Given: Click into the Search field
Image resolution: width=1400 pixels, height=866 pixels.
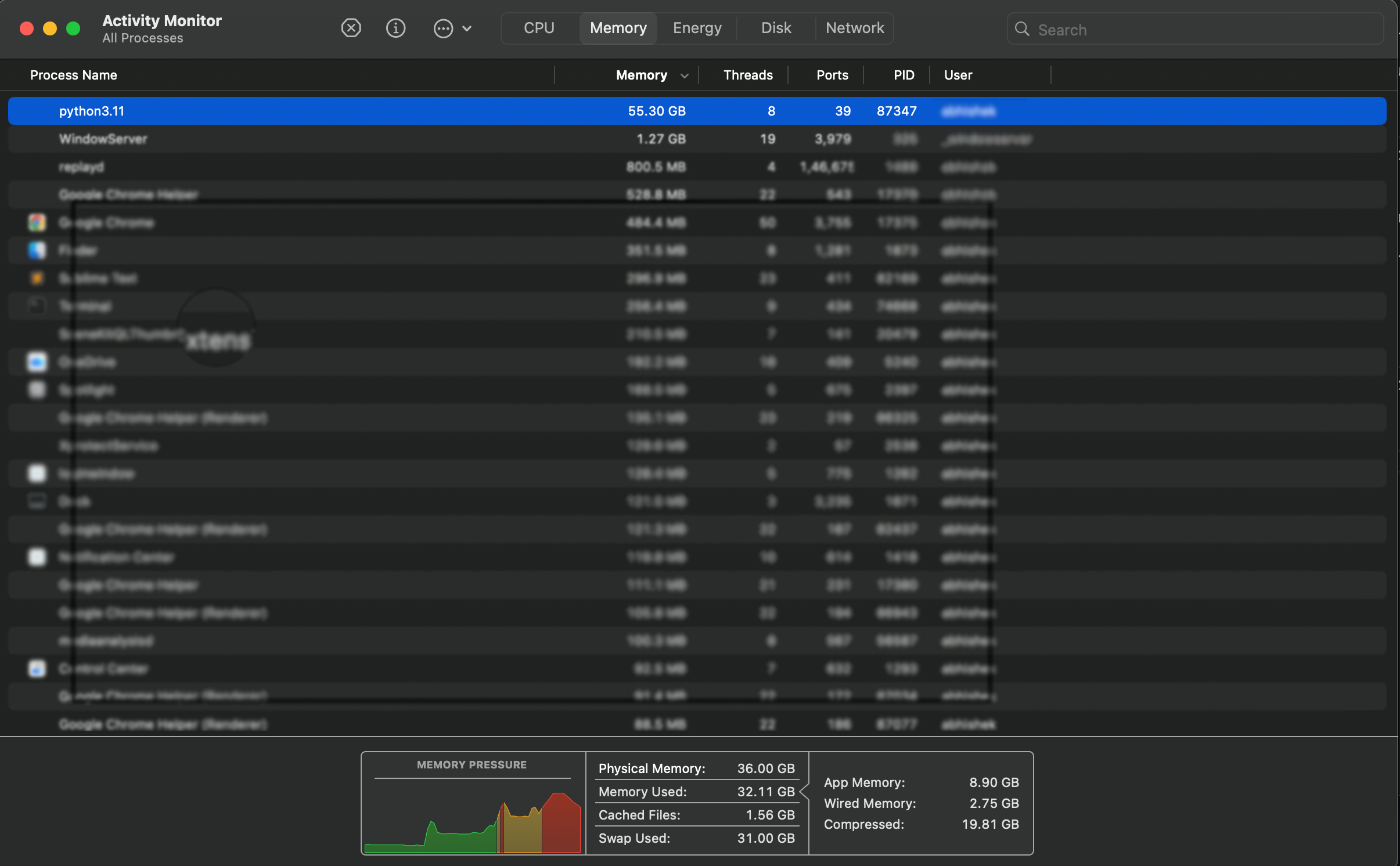Looking at the screenshot, I should coord(1202,30).
